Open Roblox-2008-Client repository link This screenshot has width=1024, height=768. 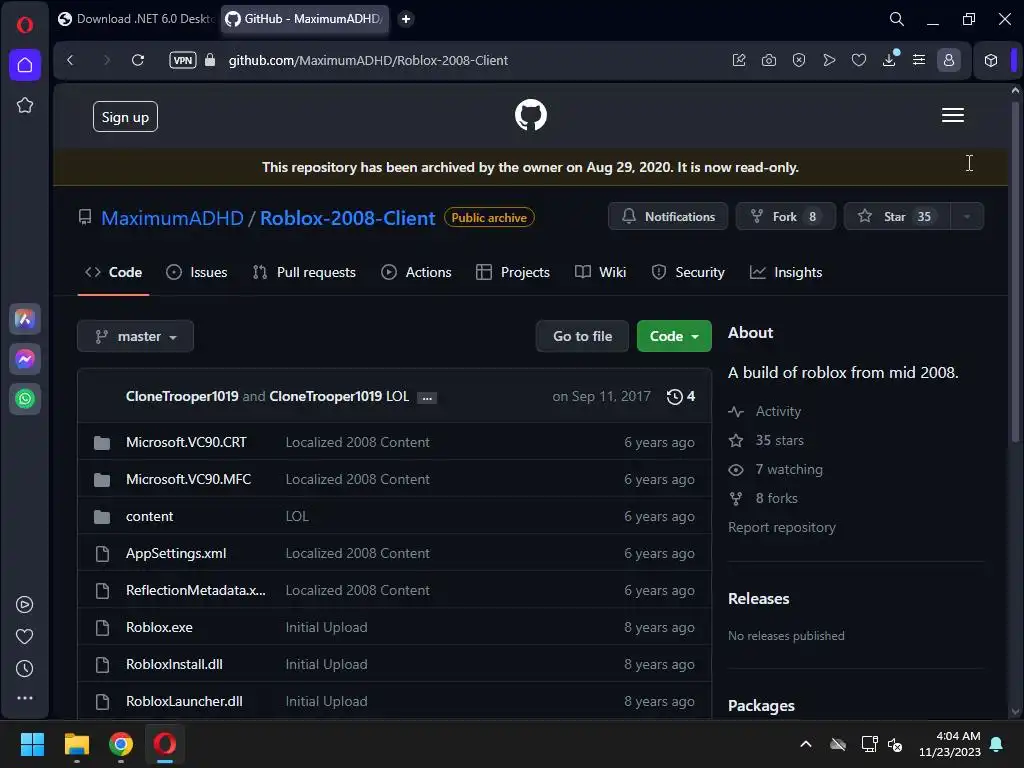click(x=347, y=217)
